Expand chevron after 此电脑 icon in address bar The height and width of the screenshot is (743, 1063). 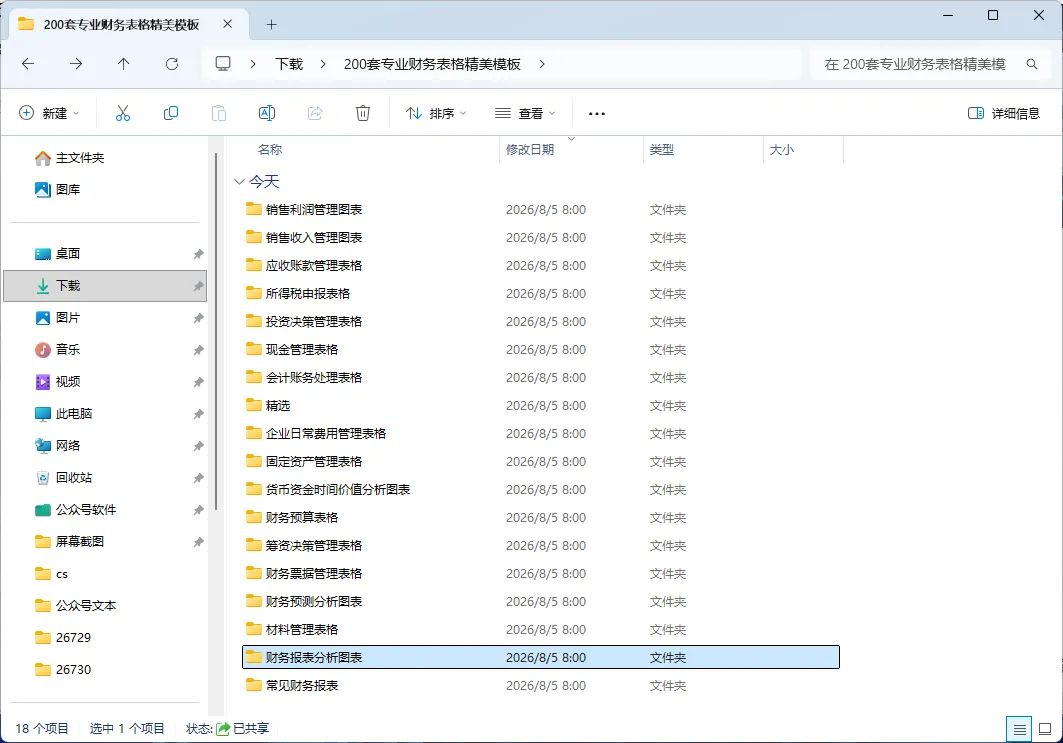point(253,64)
